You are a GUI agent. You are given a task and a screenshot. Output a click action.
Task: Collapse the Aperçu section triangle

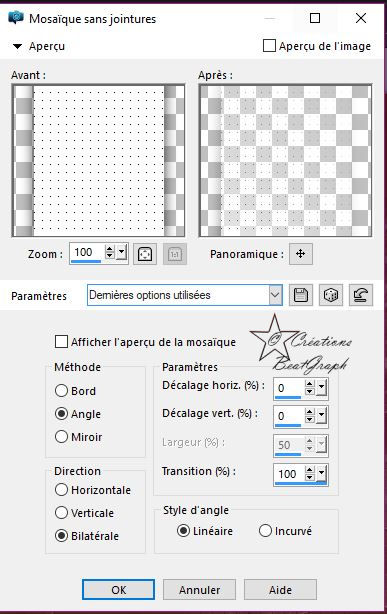(x=17, y=46)
